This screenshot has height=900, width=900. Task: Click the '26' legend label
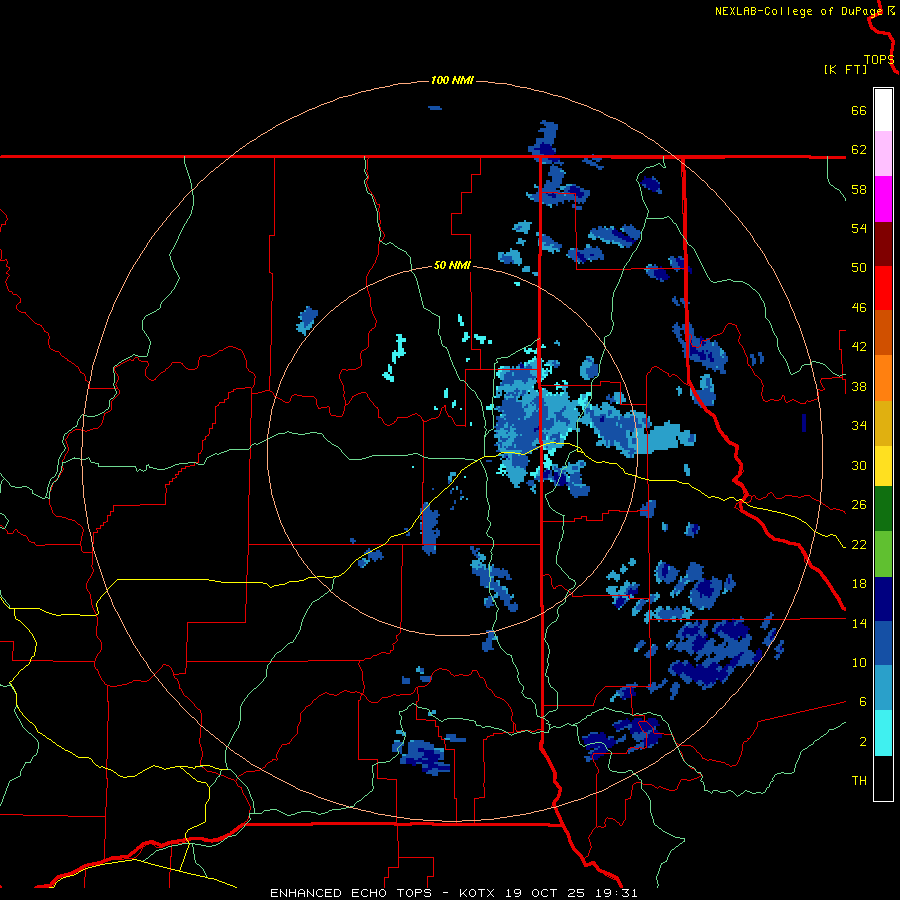859,505
